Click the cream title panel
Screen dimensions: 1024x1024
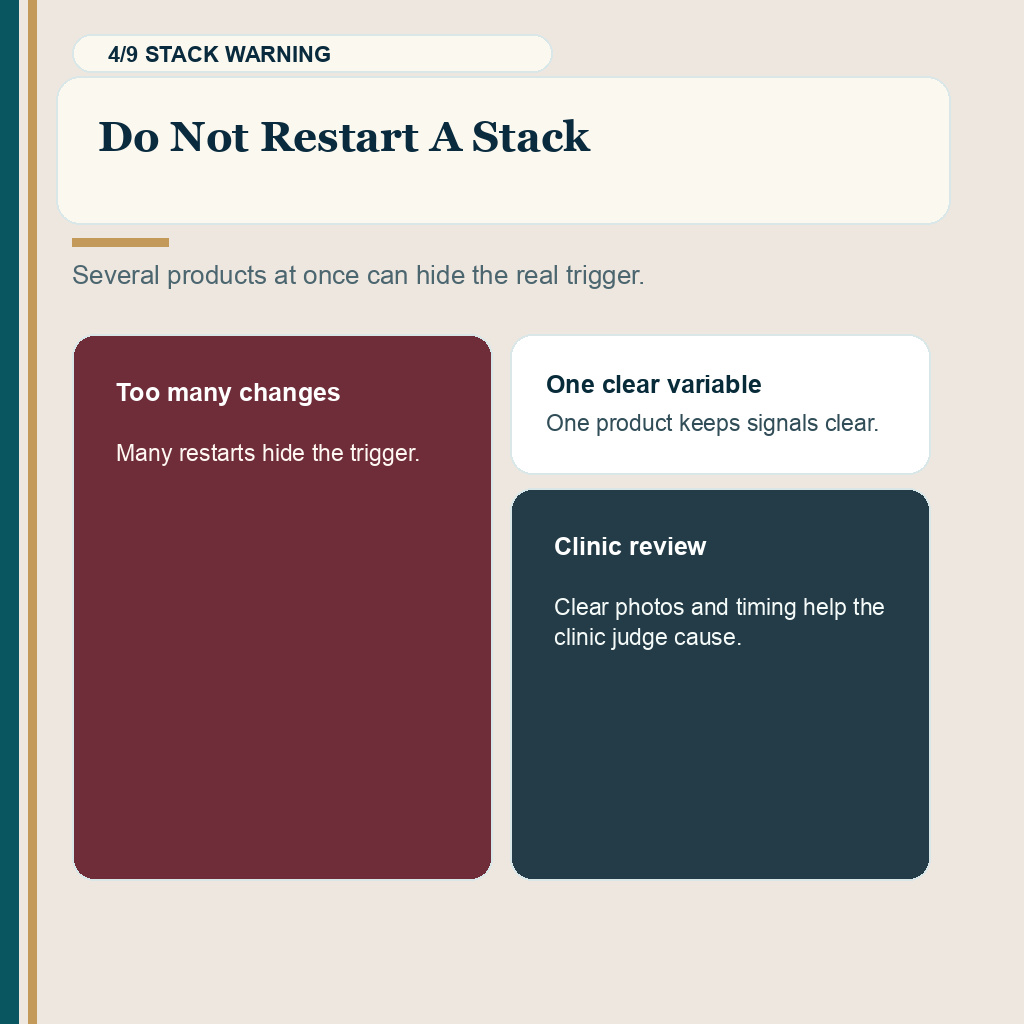click(x=503, y=150)
